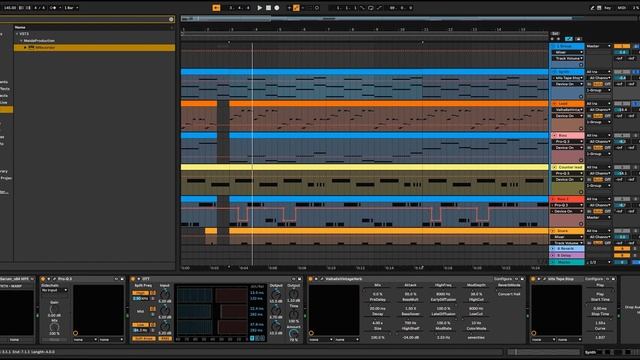The width and height of the screenshot is (640, 360).
Task: Click OTT Soft Knee button
Action: pos(144,339)
